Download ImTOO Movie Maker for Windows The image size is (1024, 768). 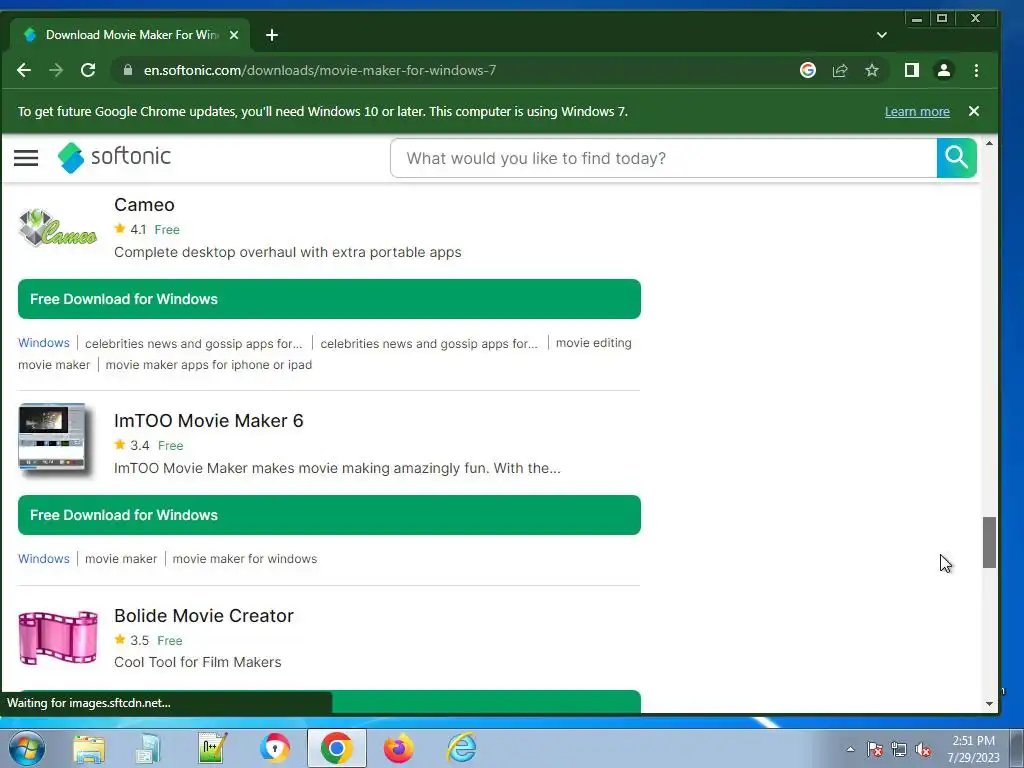(329, 515)
